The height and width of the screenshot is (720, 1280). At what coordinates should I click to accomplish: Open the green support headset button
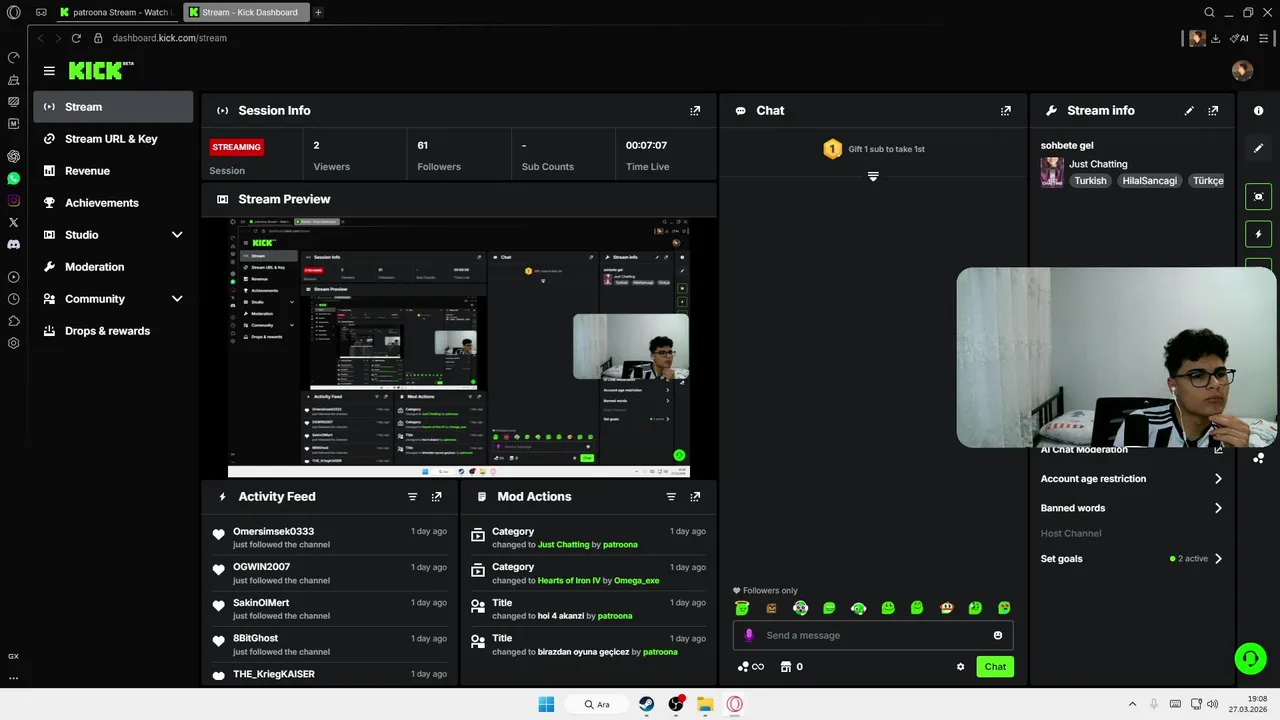1250,658
